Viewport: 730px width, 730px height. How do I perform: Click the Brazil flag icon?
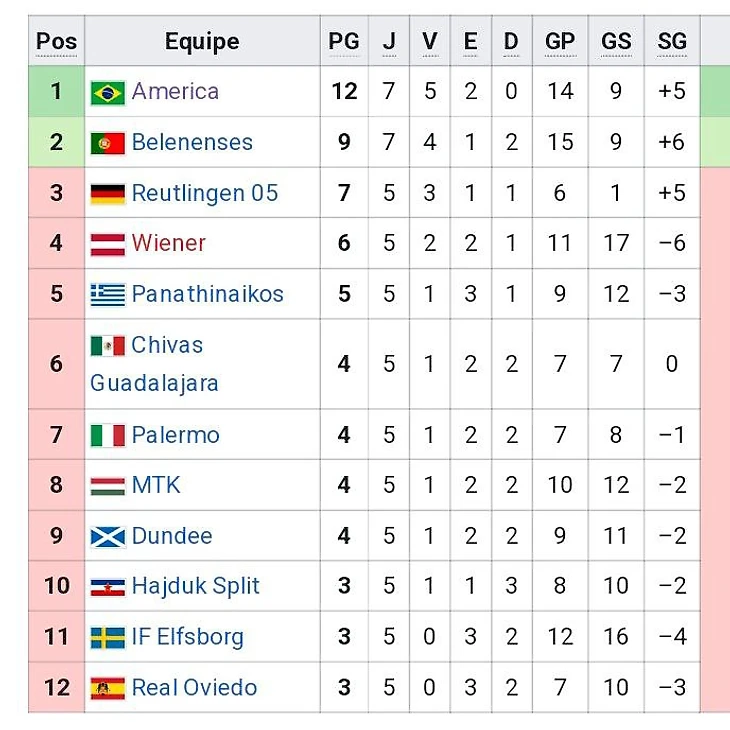point(107,92)
